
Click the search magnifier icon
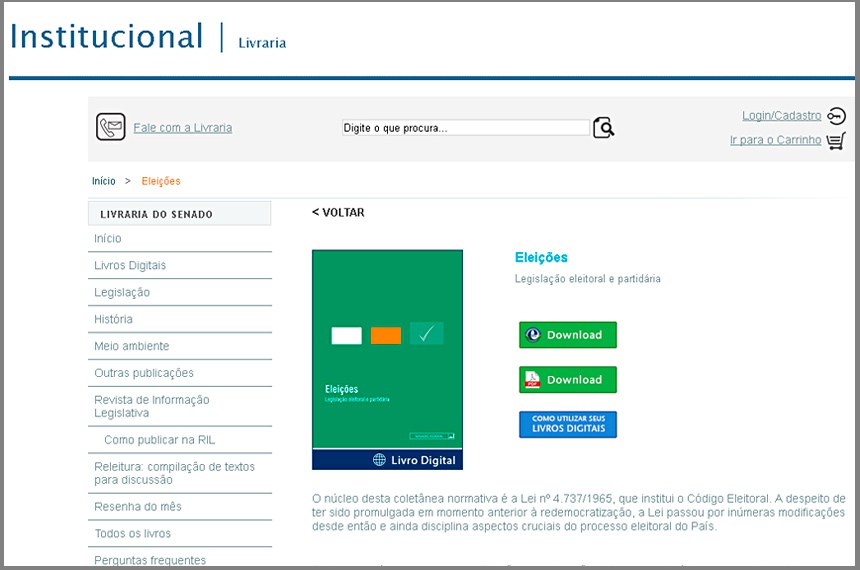(603, 127)
